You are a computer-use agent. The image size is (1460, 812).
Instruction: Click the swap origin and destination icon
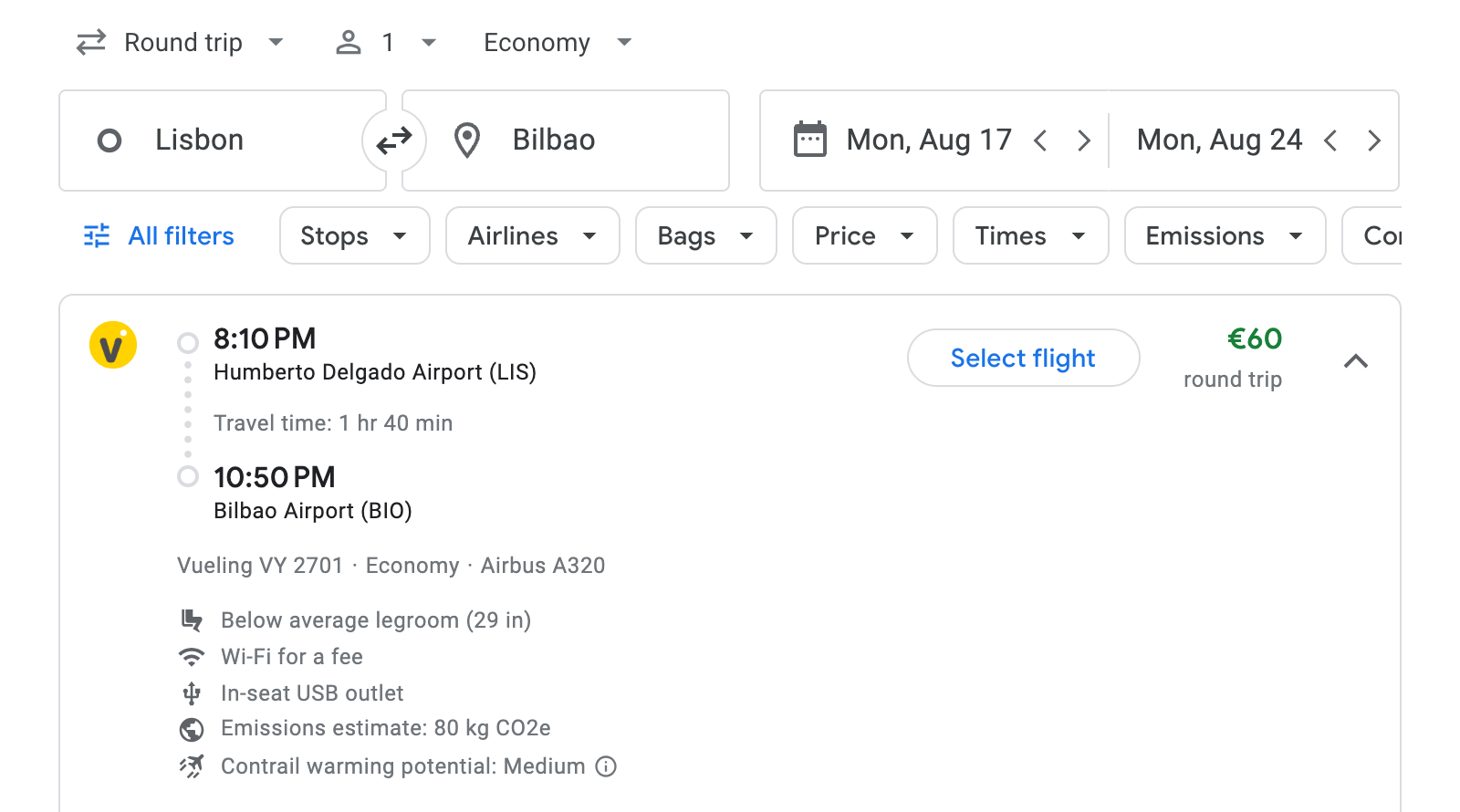(394, 140)
